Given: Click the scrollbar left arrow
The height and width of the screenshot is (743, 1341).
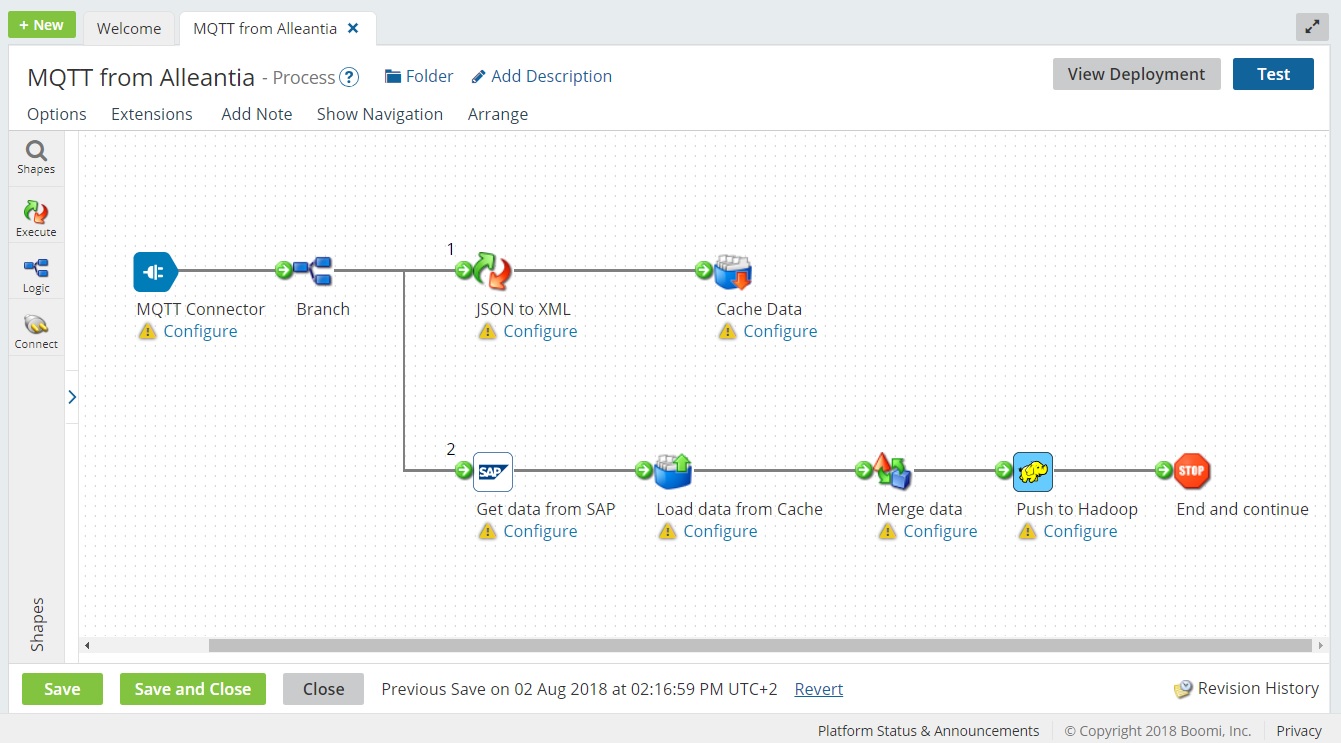Looking at the screenshot, I should coord(87,646).
